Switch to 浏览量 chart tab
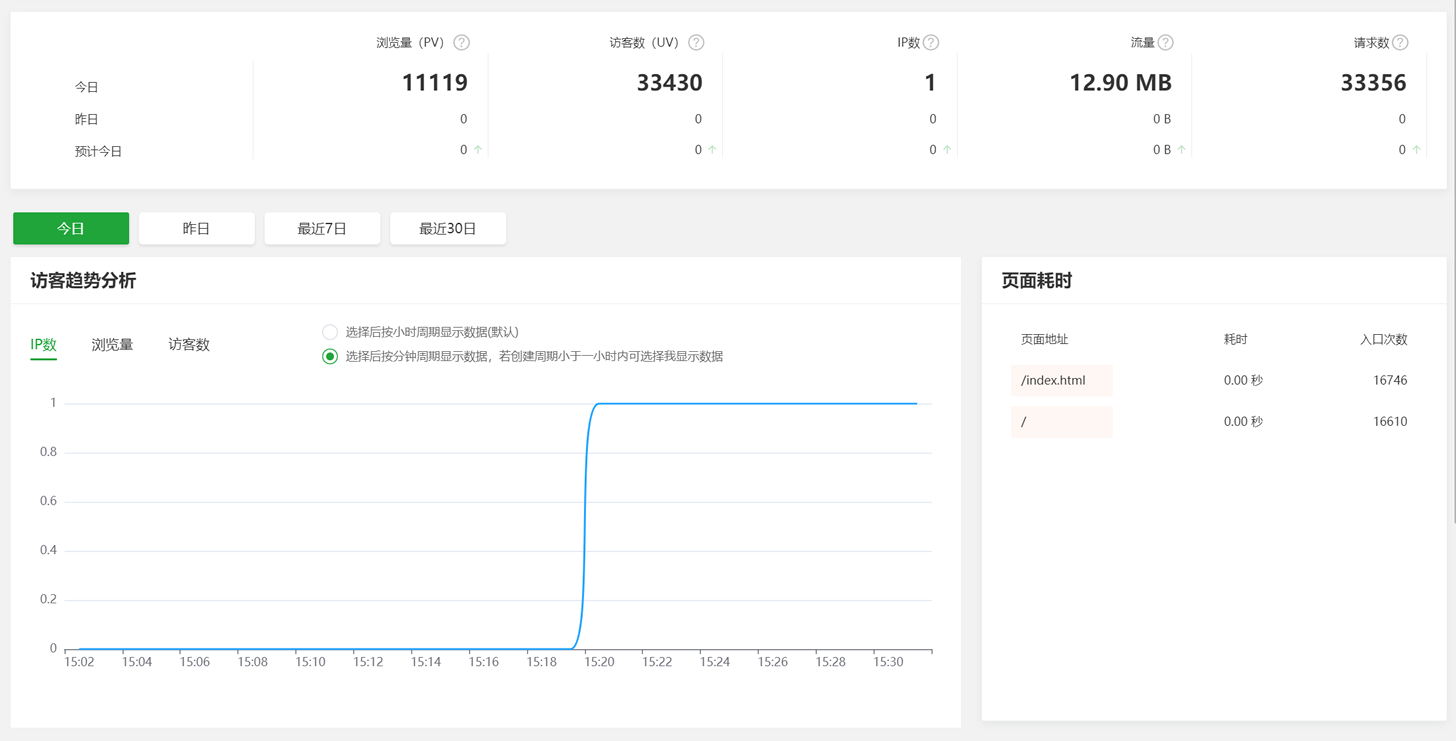This screenshot has height=741, width=1456. (112, 345)
